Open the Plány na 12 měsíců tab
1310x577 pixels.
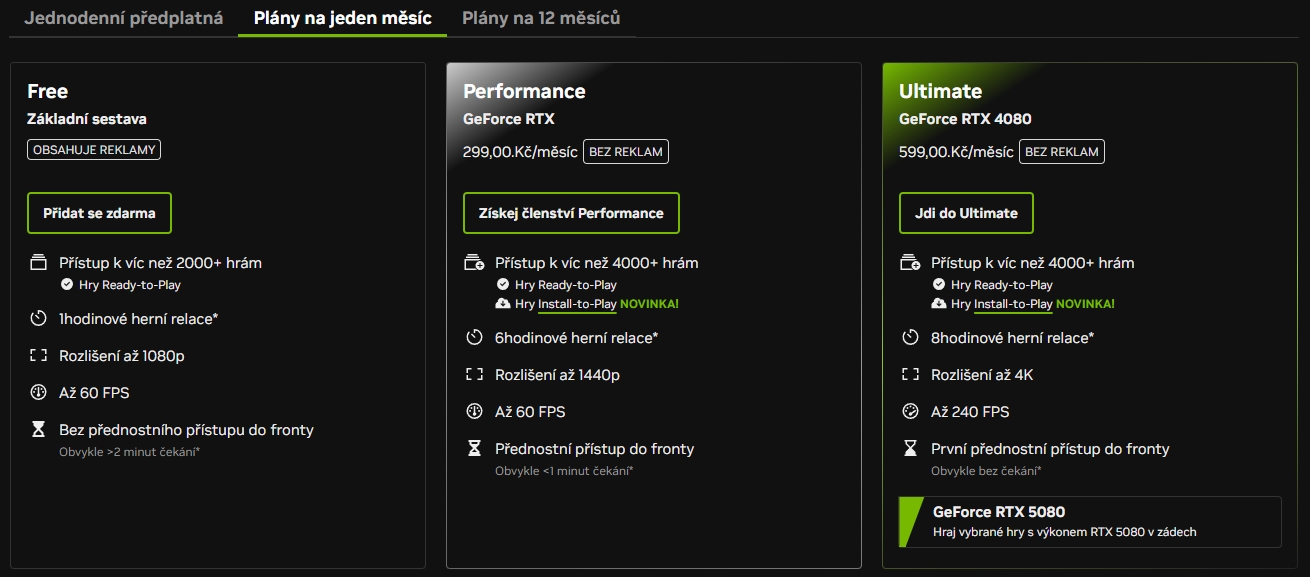[x=539, y=17]
